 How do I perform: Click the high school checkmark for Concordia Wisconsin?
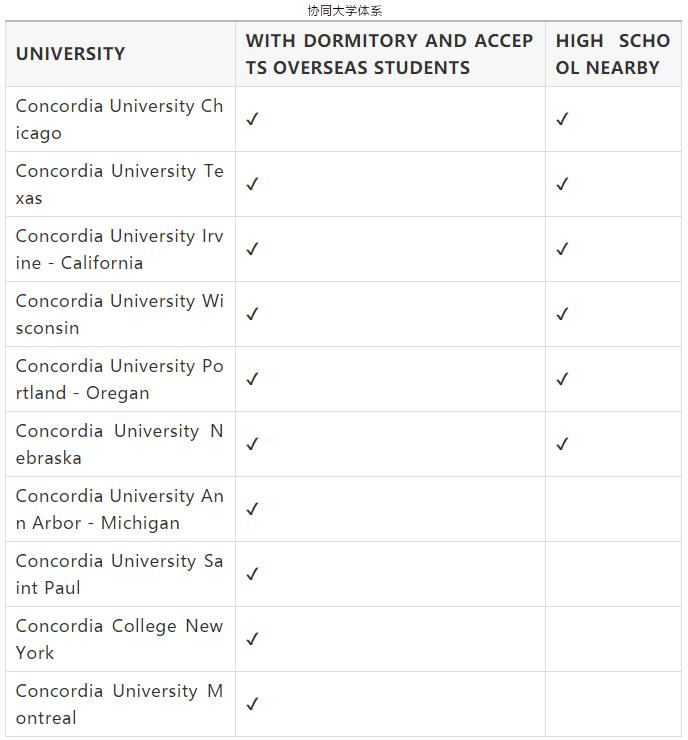(x=562, y=314)
